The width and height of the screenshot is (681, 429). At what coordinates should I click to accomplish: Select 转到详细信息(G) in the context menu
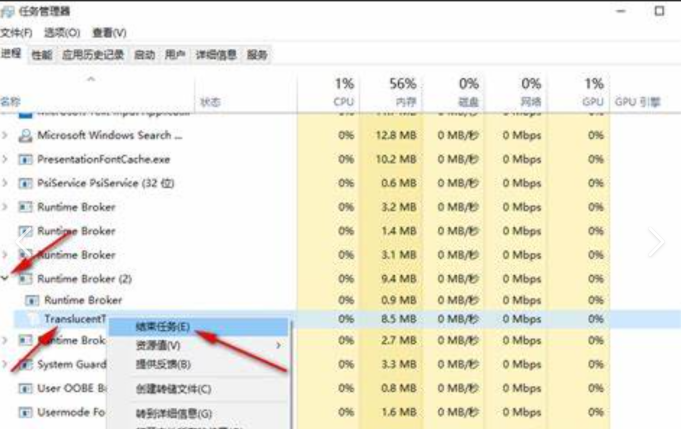198,414
